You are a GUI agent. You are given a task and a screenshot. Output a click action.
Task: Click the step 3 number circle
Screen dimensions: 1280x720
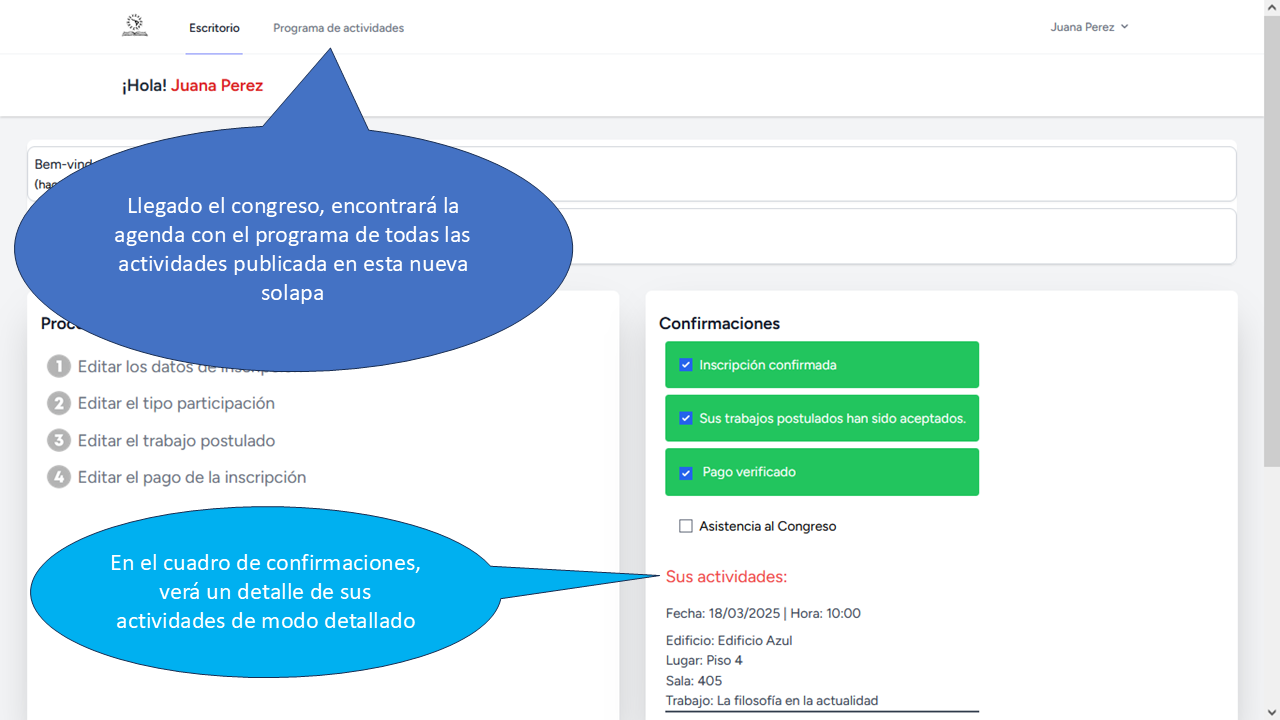[59, 440]
